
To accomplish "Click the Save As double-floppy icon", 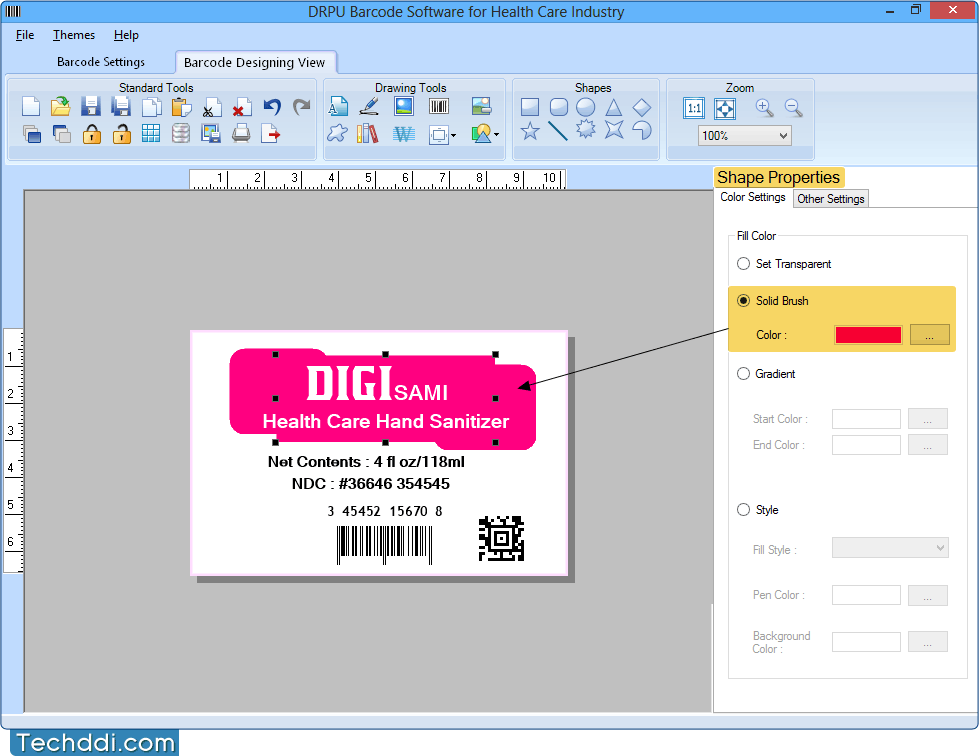I will 121,107.
